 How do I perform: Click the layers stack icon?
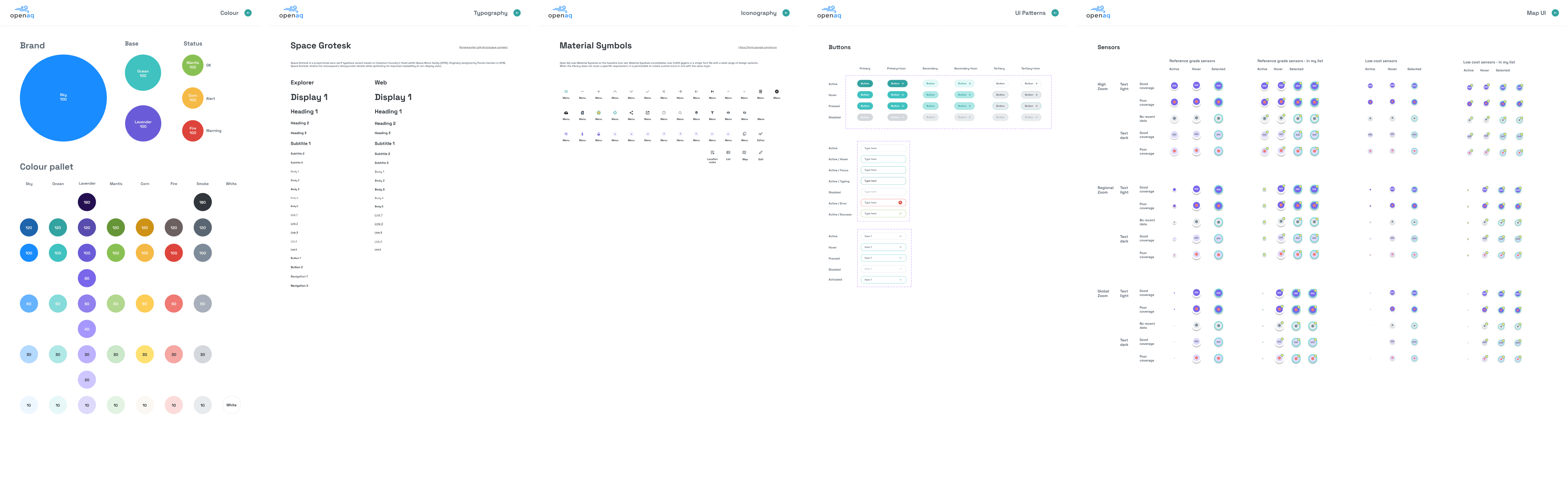pos(696,113)
